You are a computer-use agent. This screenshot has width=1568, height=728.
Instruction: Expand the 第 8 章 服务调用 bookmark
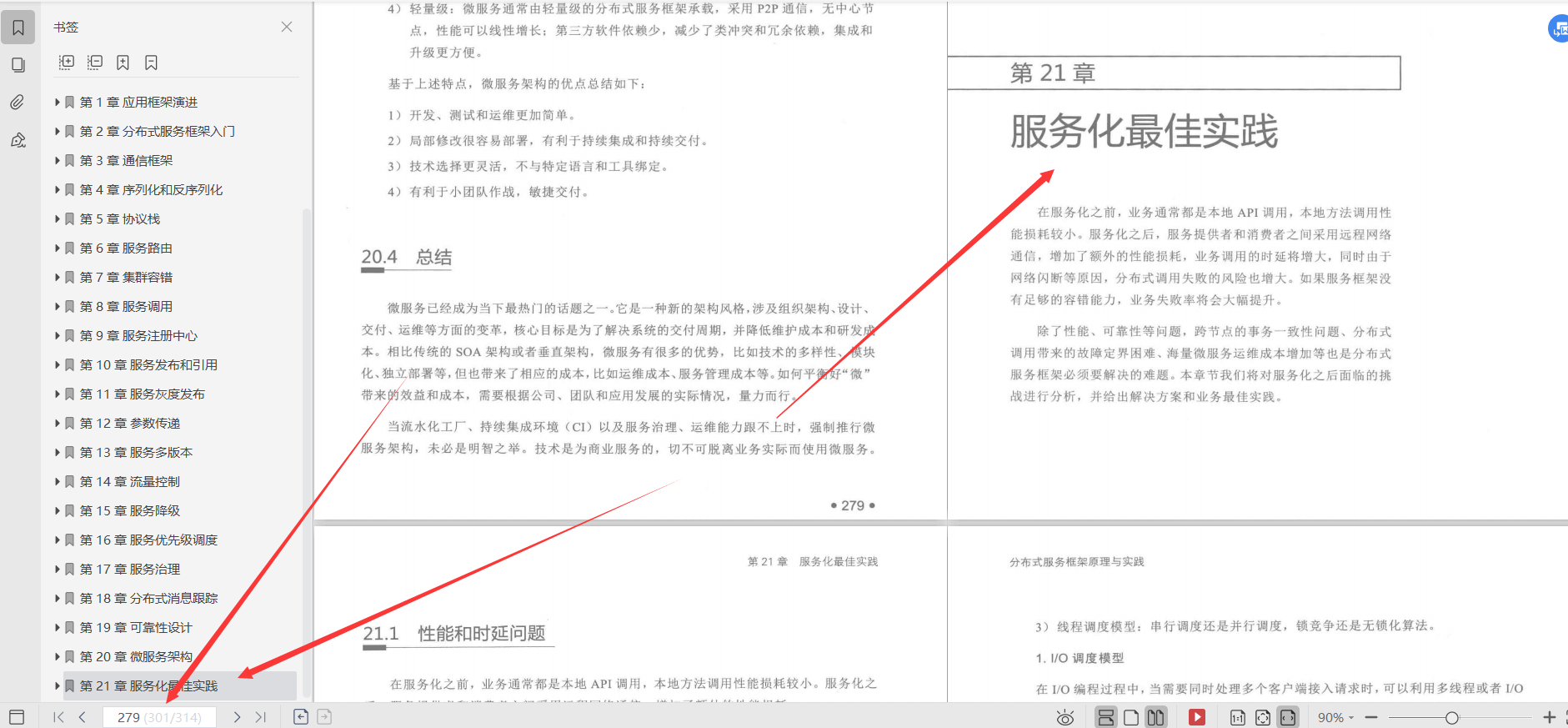coord(58,306)
